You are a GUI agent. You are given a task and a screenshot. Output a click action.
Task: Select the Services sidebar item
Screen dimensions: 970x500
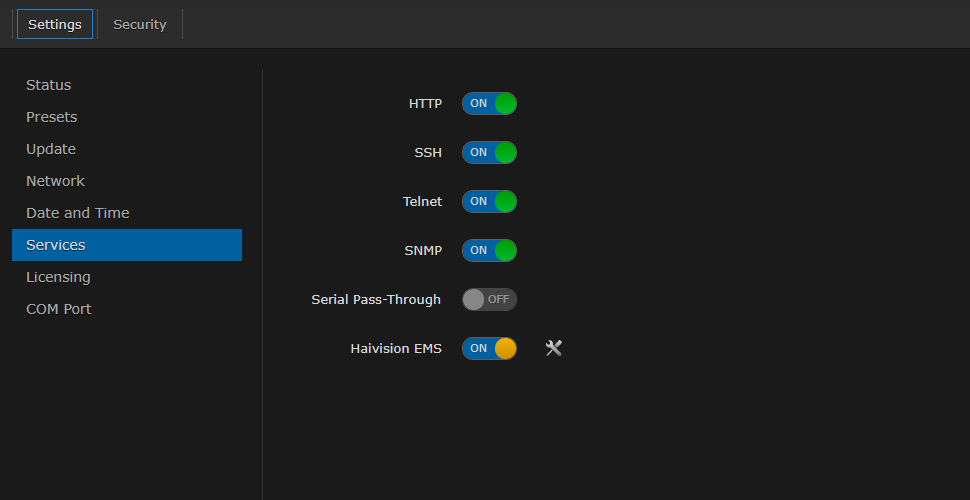(56, 245)
